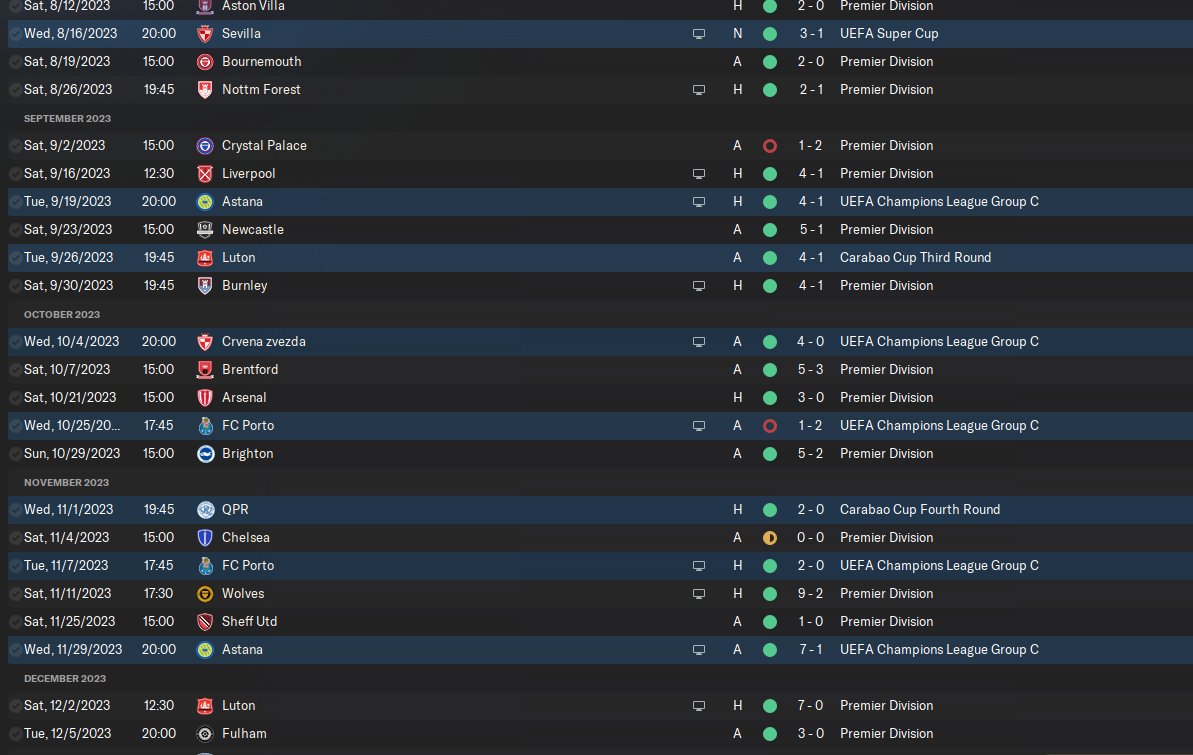
Task: Open the Newcastle team link
Action: click(253, 229)
